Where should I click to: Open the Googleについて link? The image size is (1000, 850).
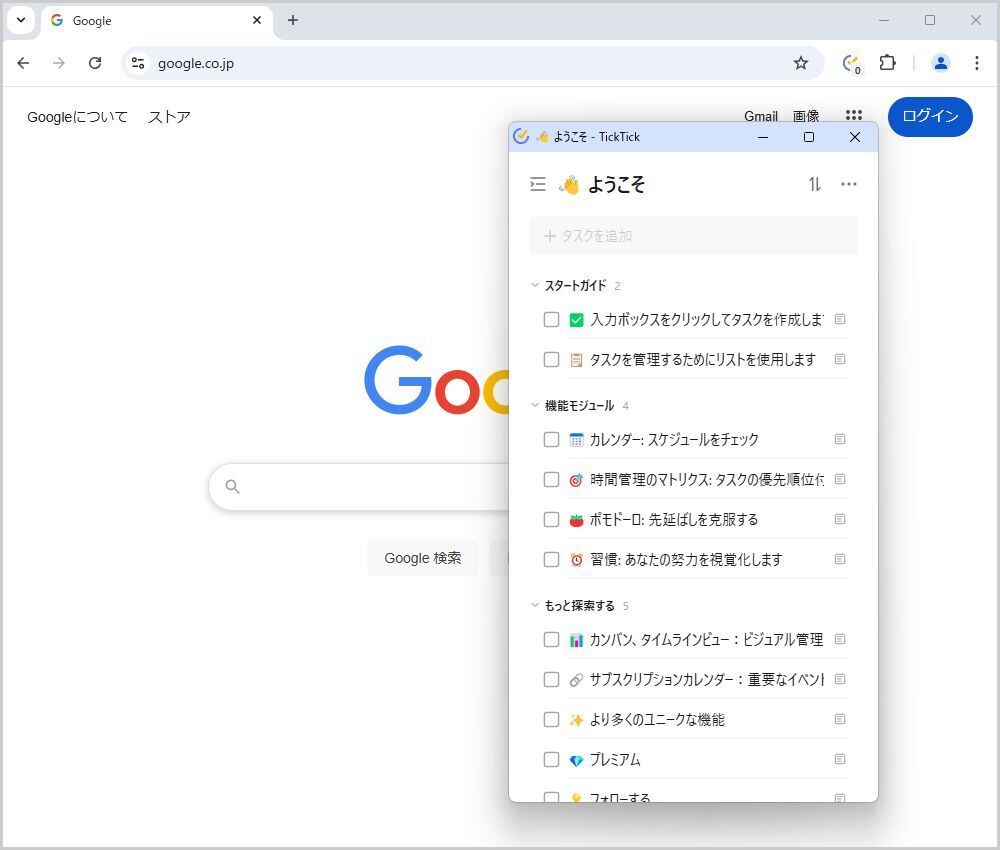77,117
